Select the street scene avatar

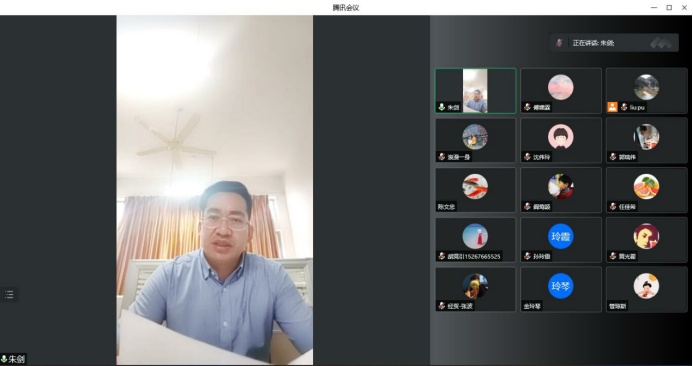tap(475, 137)
